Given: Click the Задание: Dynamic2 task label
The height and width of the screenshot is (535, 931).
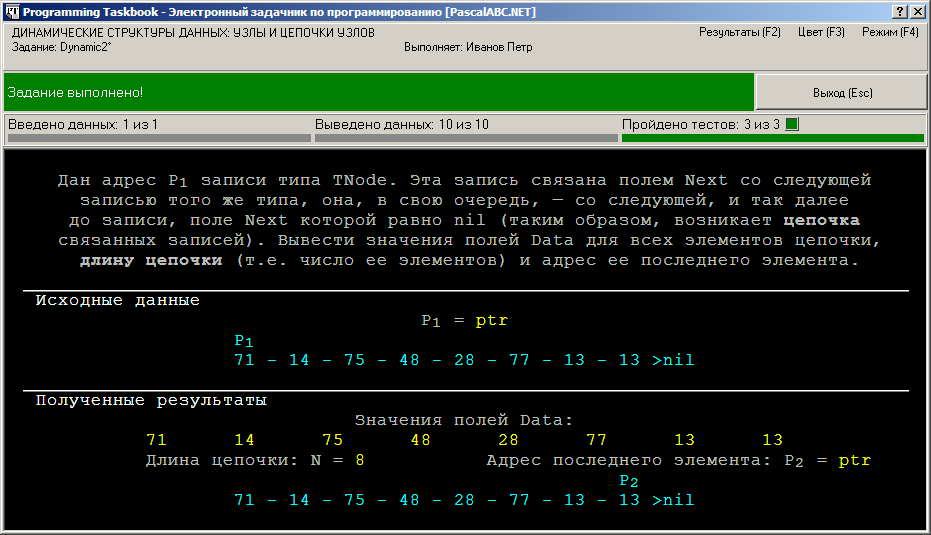Looking at the screenshot, I should (x=61, y=47).
